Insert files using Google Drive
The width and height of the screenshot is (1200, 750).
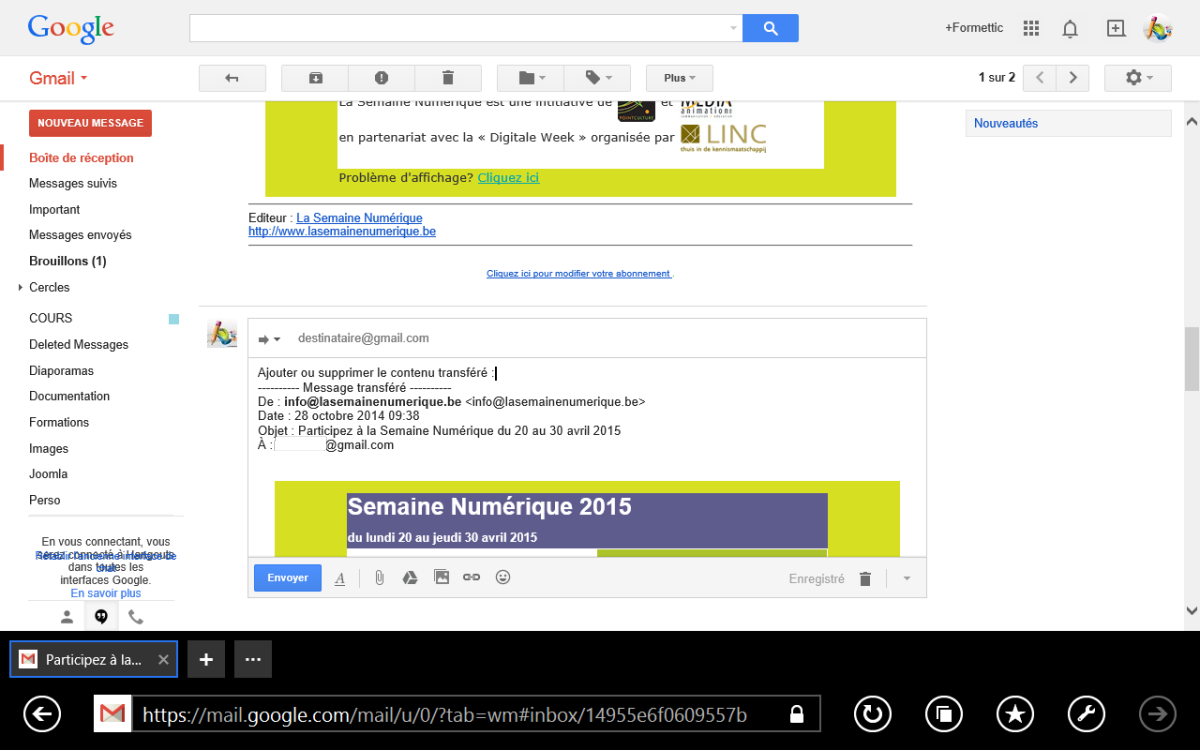409,578
